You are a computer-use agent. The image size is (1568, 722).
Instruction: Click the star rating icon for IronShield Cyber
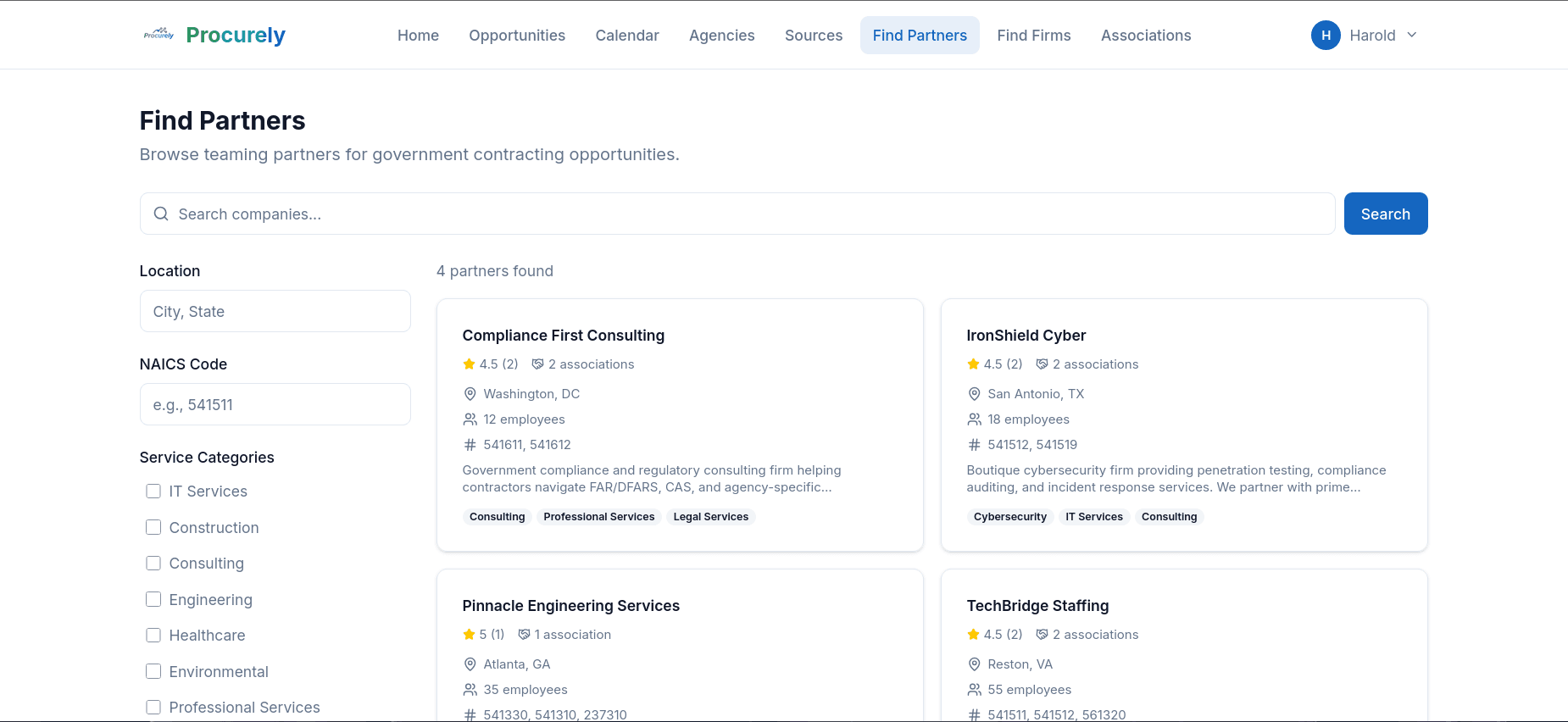(x=973, y=364)
